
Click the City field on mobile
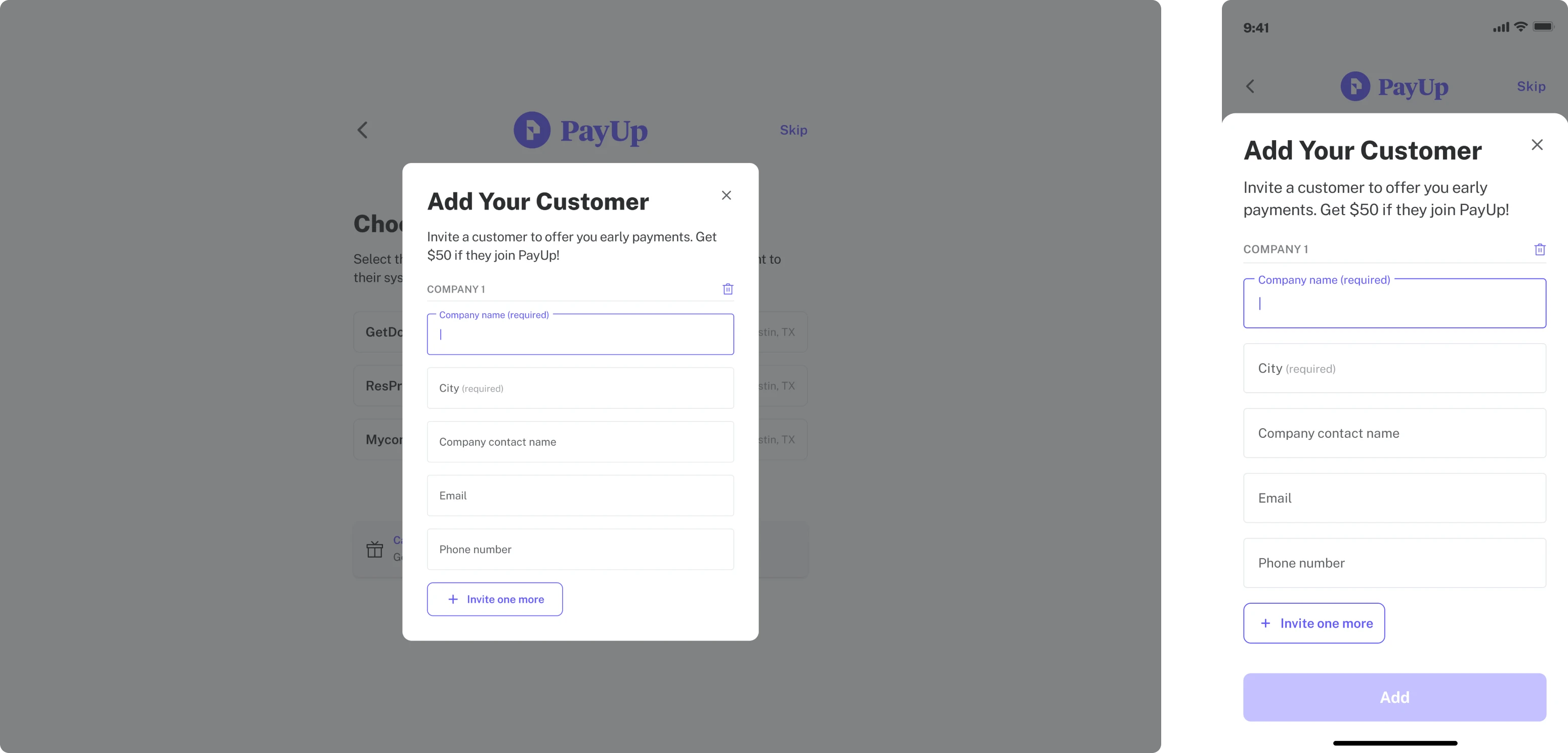click(1394, 368)
